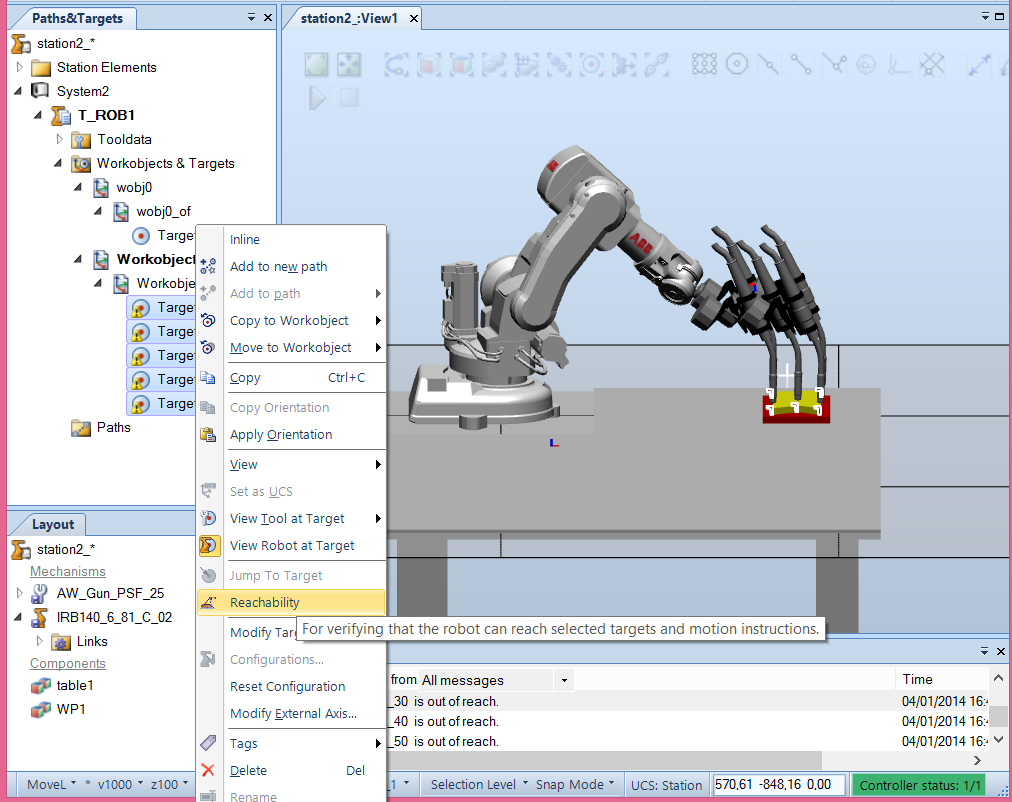1012x802 pixels.
Task: Click the station2 icon in Layout browser
Action: pos(20,549)
